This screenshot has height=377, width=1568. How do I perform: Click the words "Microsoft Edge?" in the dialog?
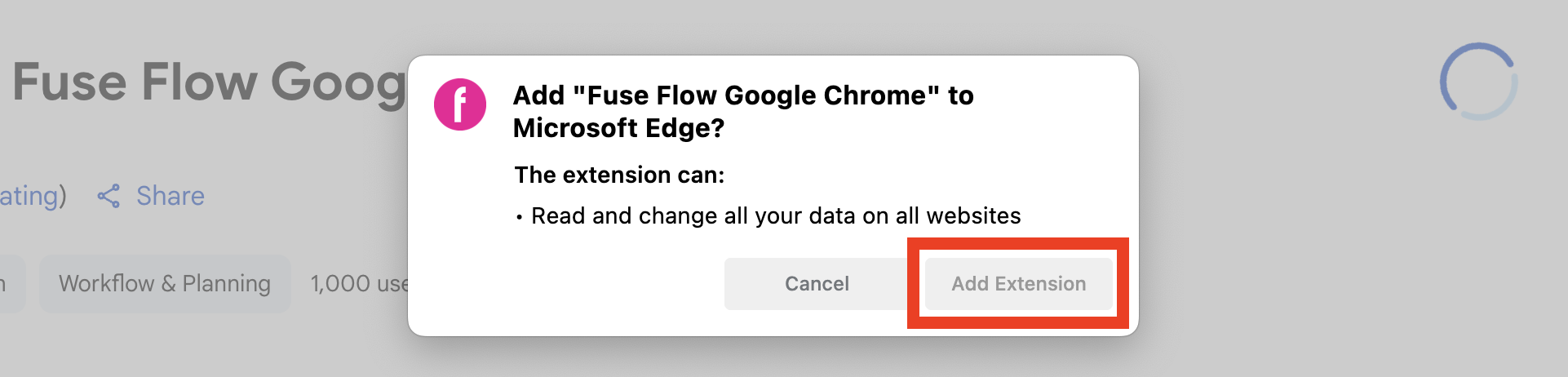[618, 128]
